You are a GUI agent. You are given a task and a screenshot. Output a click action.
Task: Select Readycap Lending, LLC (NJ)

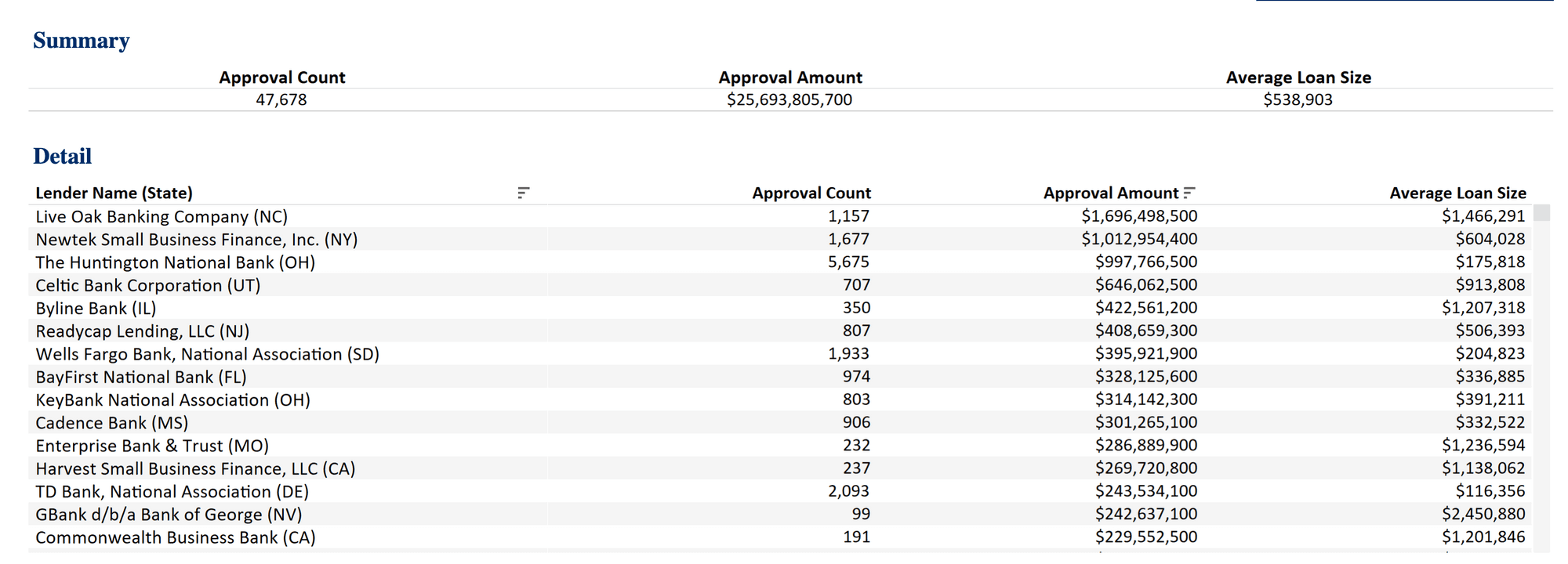point(143,331)
